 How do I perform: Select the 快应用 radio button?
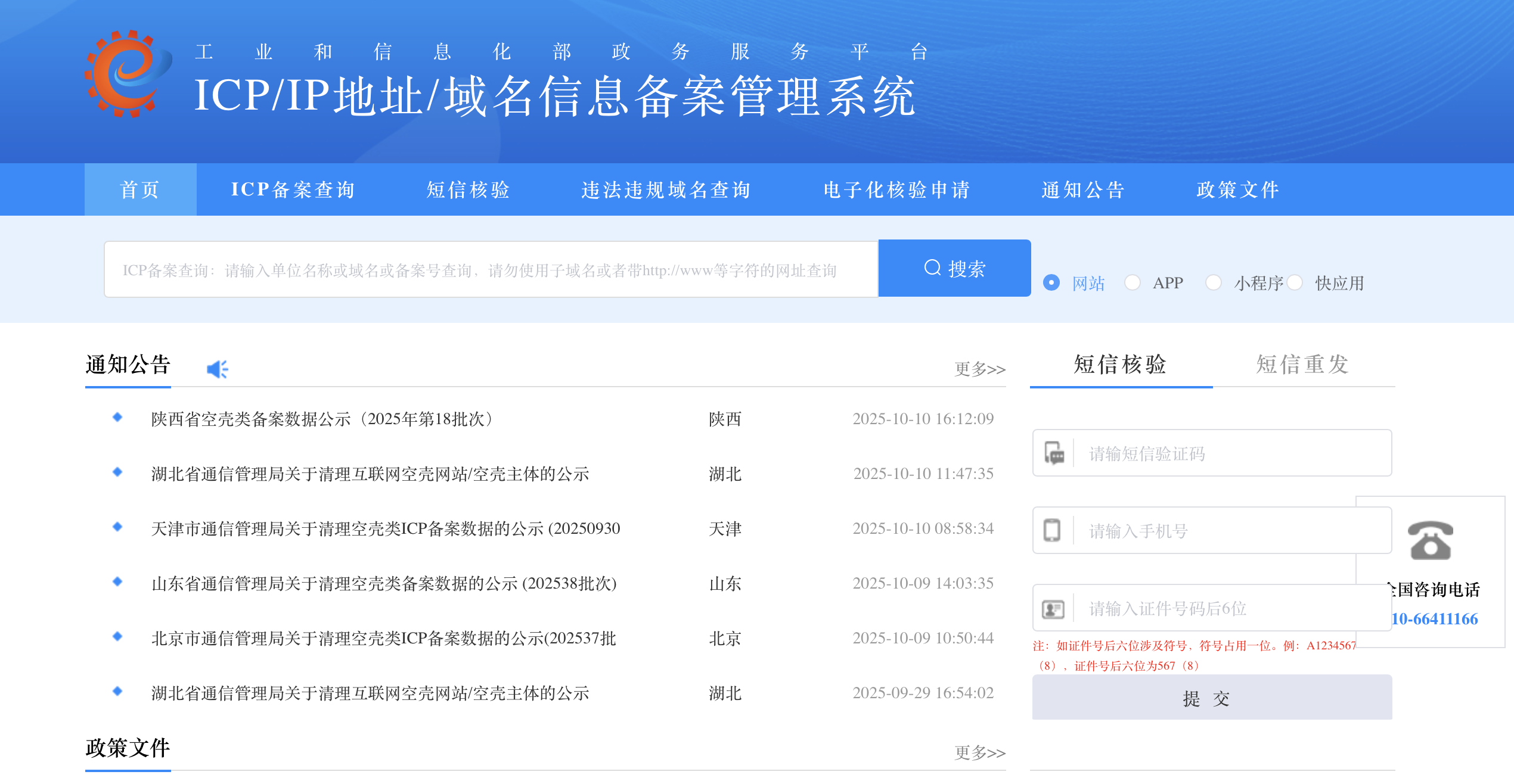click(x=1295, y=282)
